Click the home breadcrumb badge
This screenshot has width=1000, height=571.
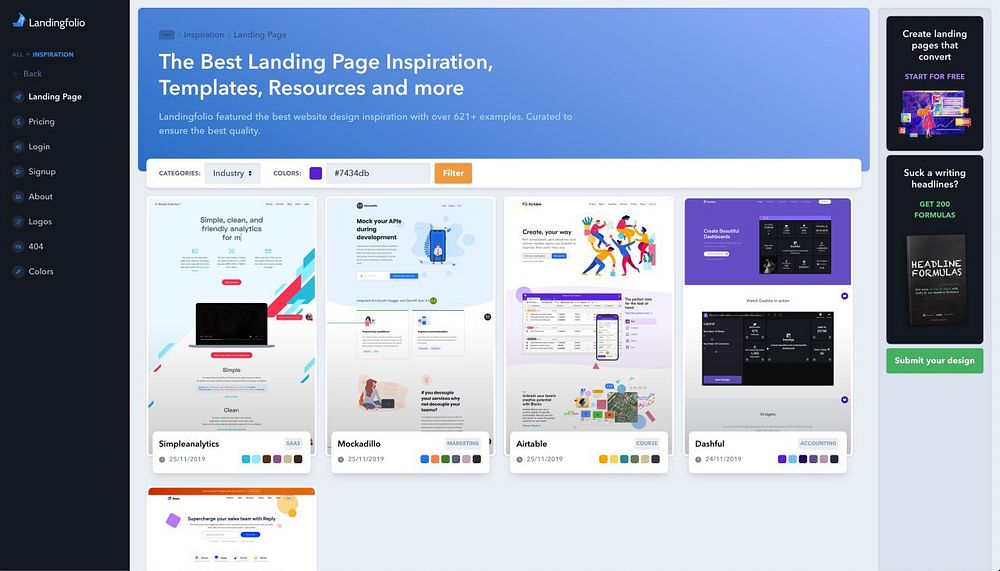[x=166, y=34]
